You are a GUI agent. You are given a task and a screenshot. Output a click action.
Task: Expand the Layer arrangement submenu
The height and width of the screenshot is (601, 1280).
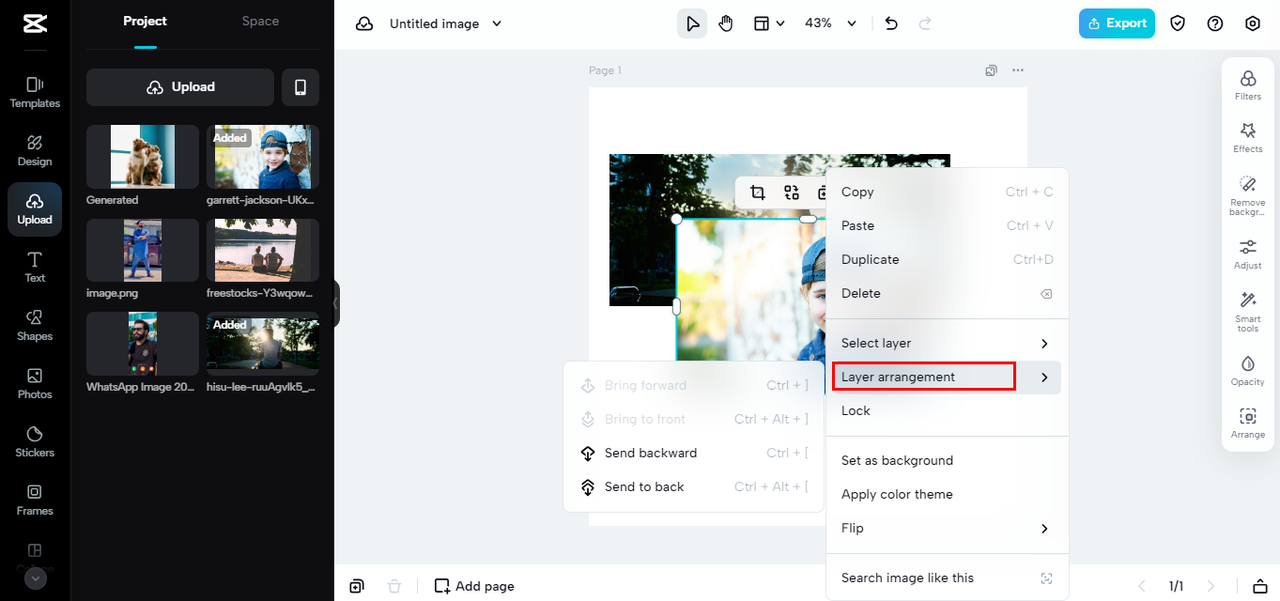[947, 377]
